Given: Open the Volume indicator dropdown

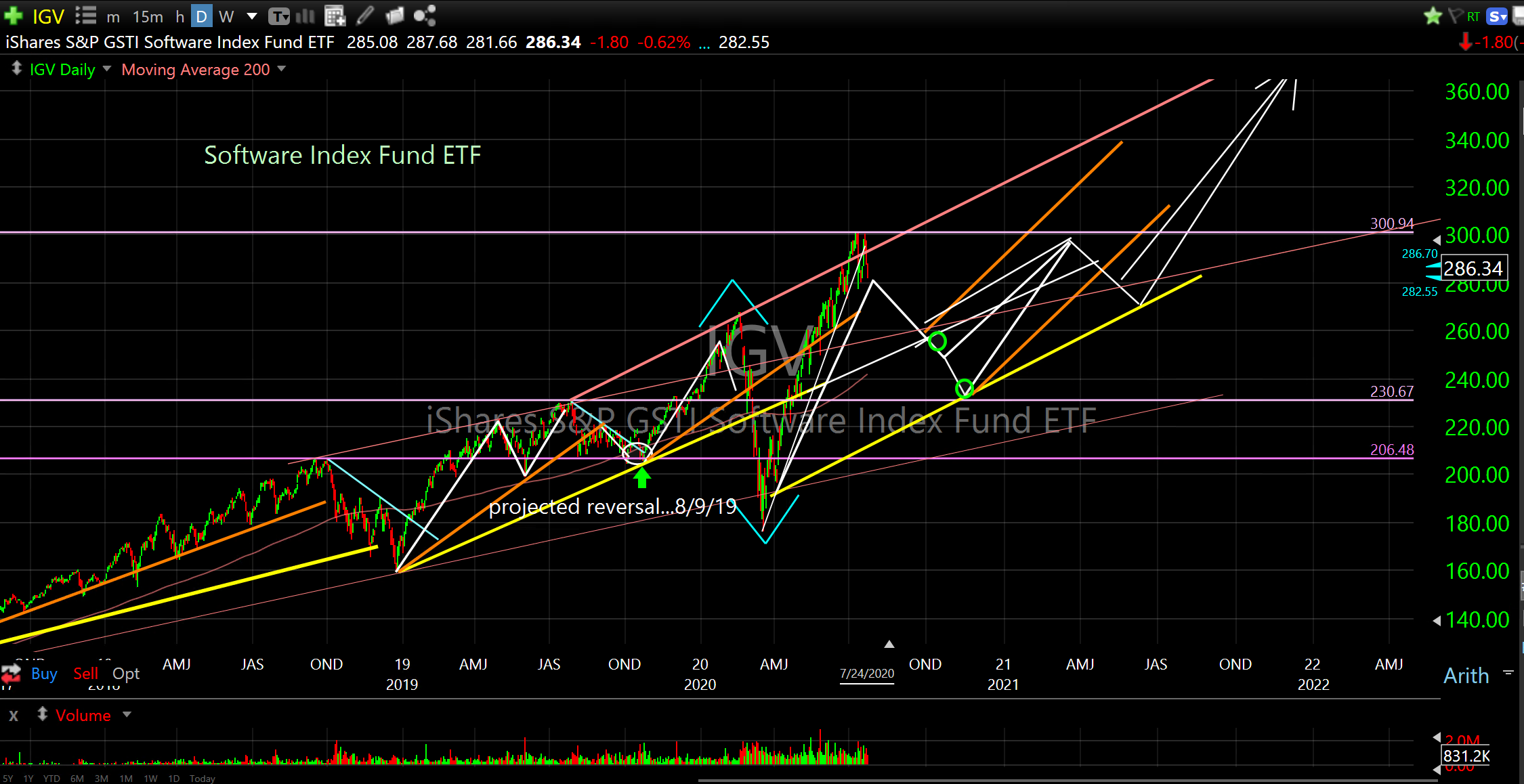Looking at the screenshot, I should click(127, 715).
